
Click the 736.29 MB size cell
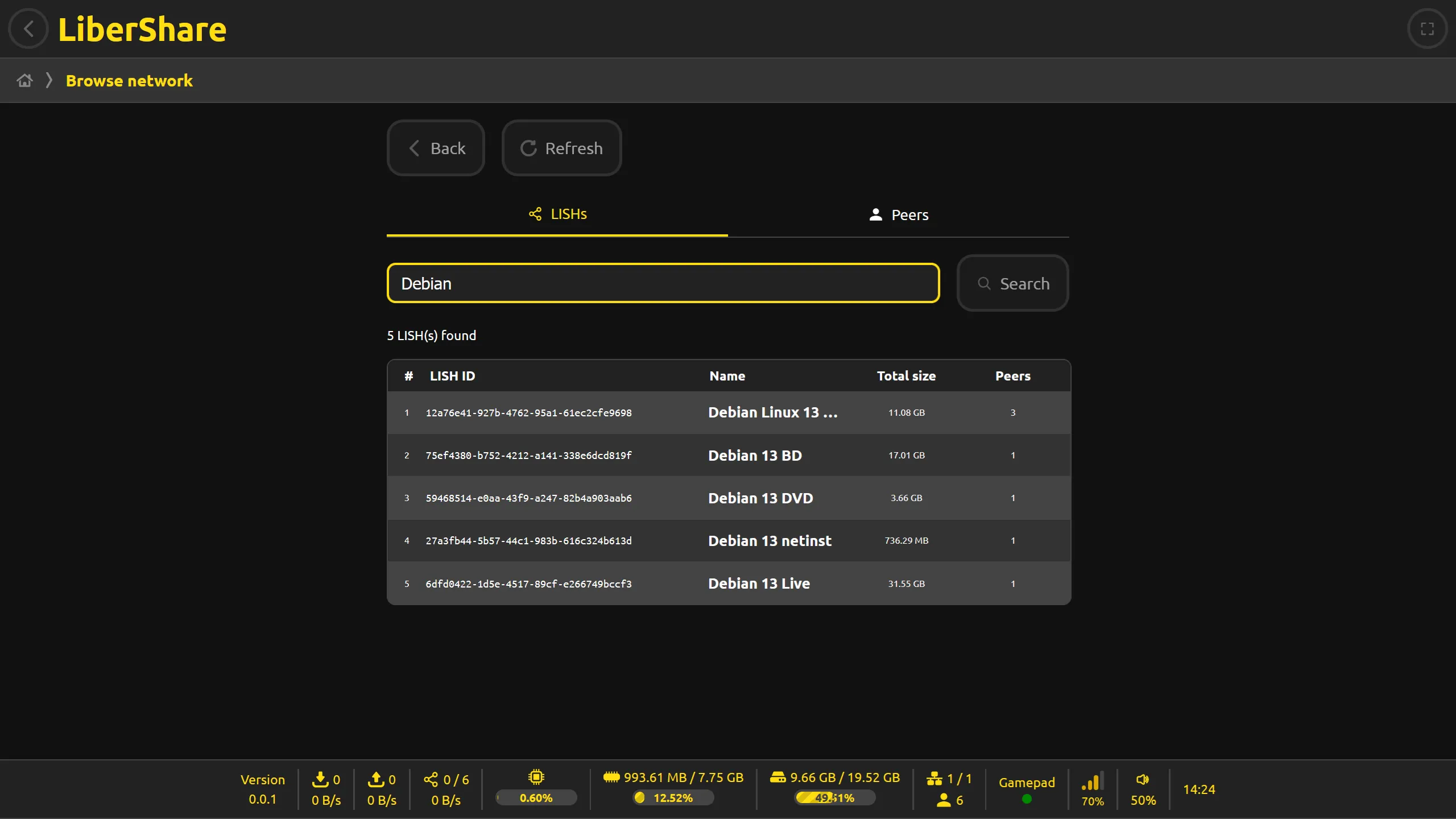[907, 540]
